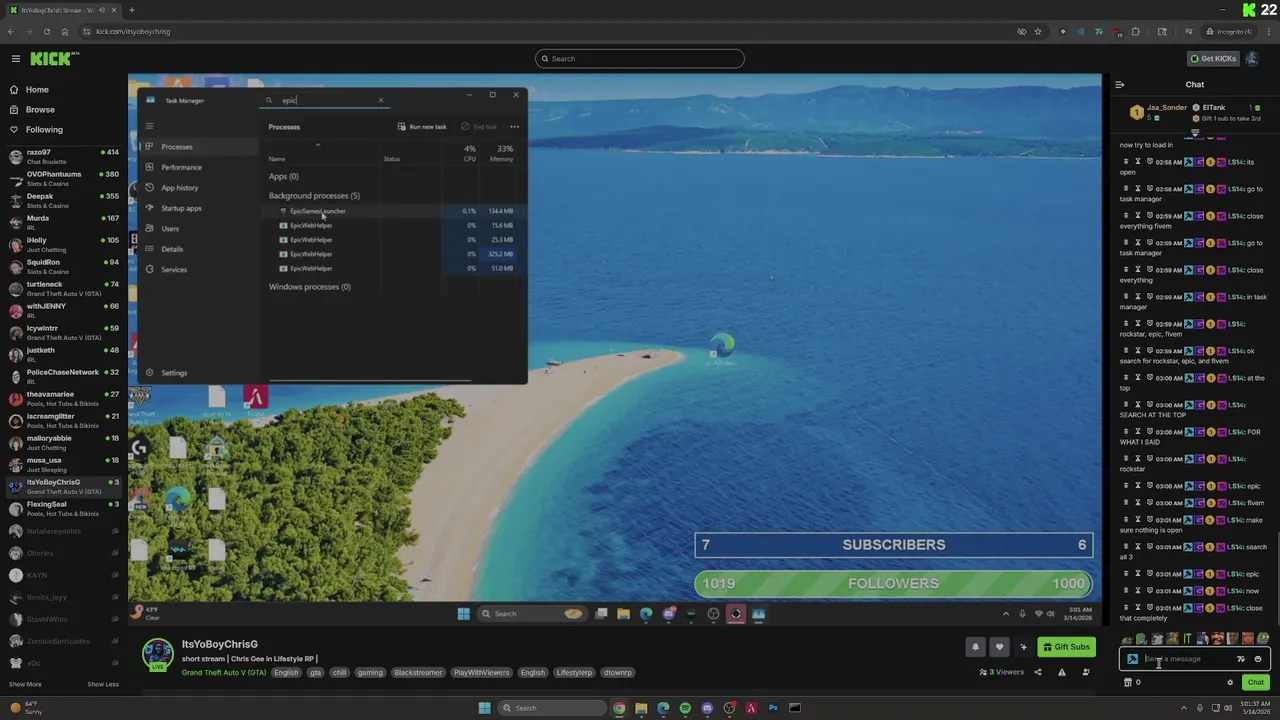Open chat settings with the gear icon
Image resolution: width=1280 pixels, height=720 pixels.
(x=1230, y=683)
